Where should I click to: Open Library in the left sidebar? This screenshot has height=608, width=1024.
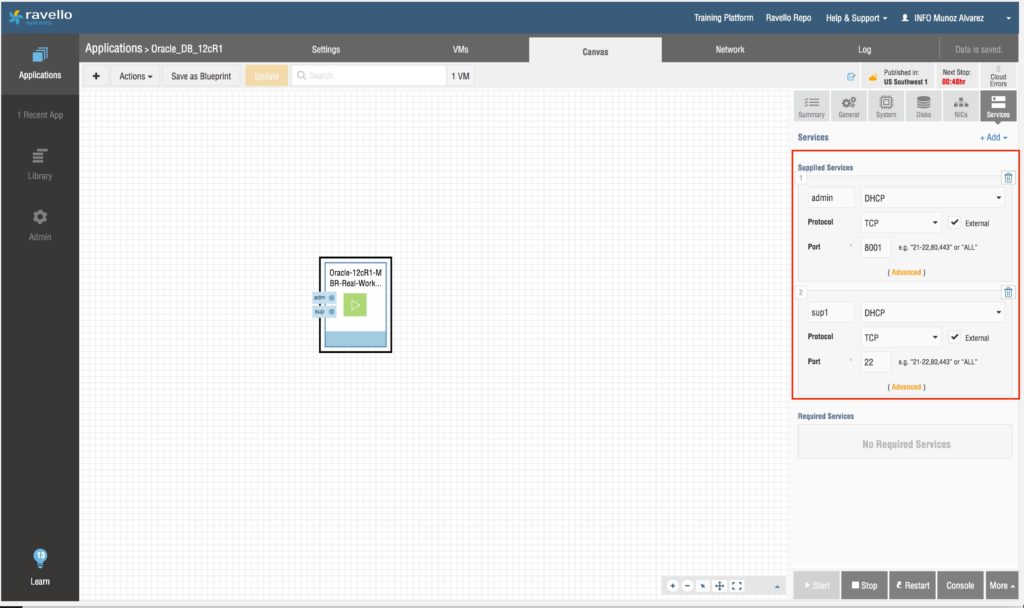click(40, 164)
